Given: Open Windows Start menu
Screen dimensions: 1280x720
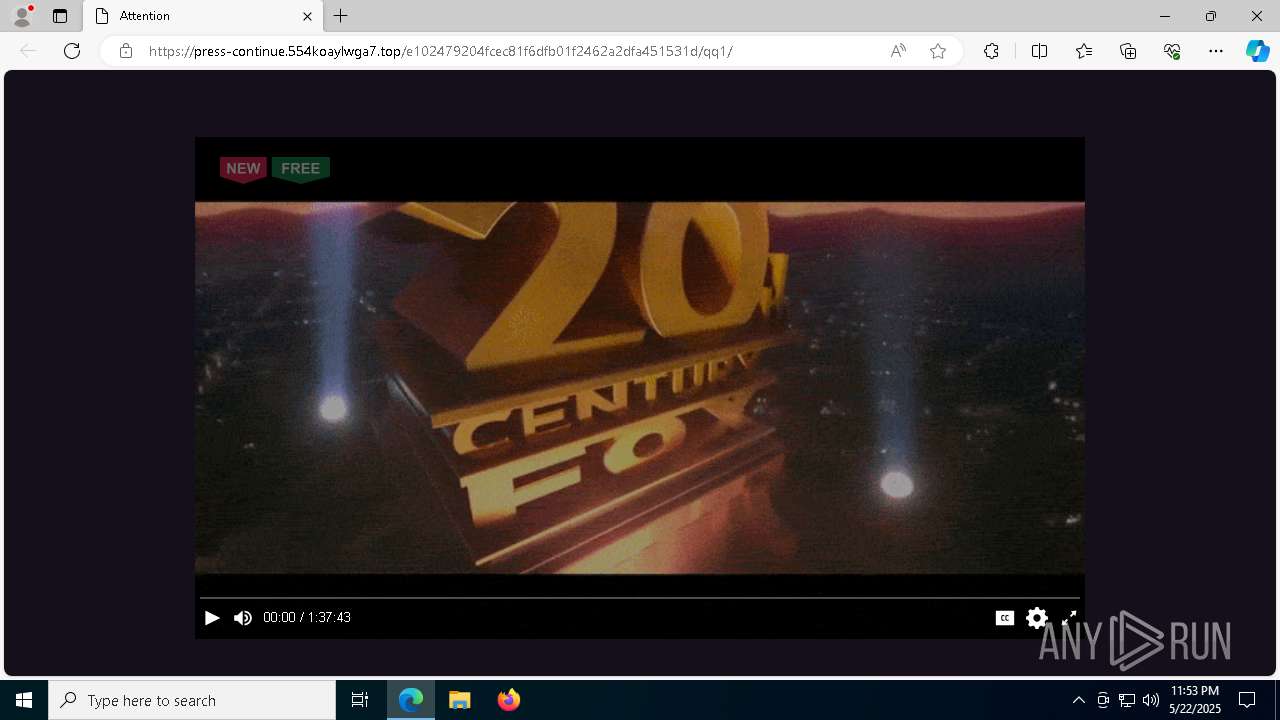Looking at the screenshot, I should coord(24,700).
